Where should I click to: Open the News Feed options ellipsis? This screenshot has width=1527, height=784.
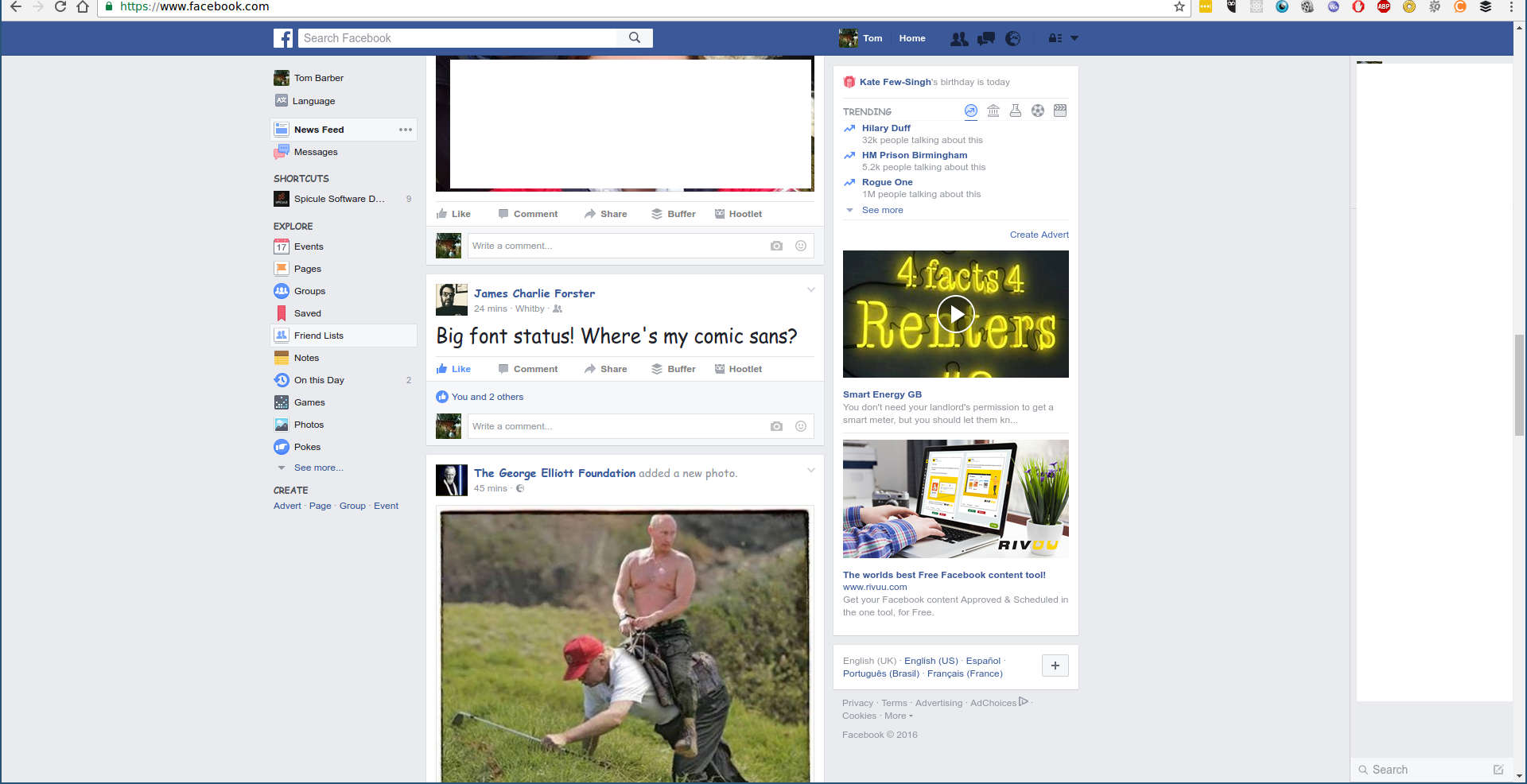tap(406, 130)
